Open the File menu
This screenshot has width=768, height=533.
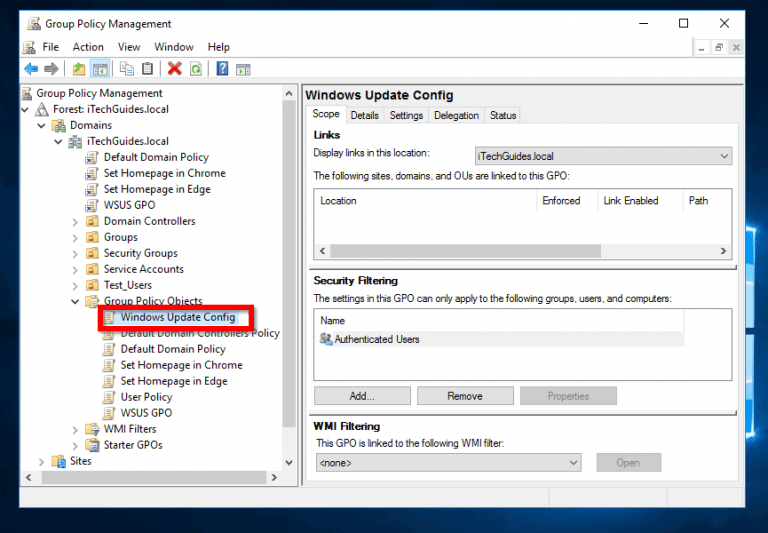[50, 47]
